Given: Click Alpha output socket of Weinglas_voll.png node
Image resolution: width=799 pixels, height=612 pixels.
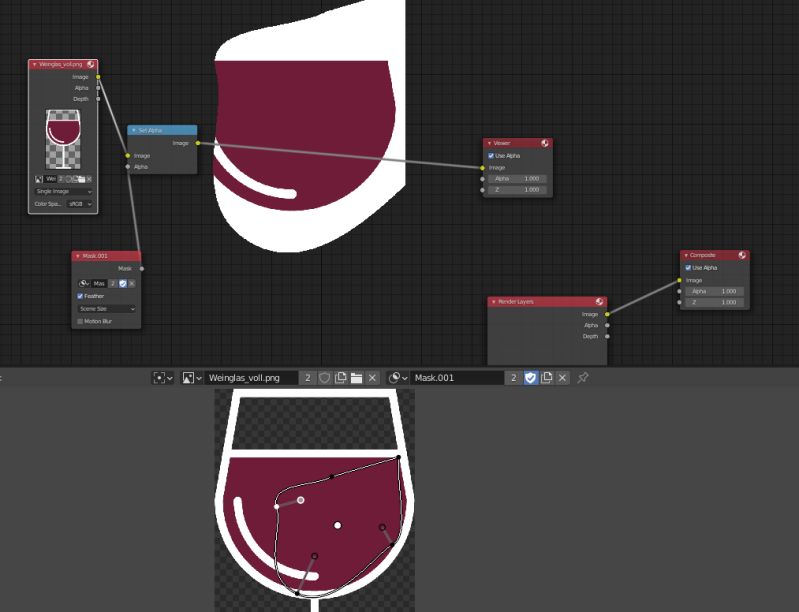Looking at the screenshot, I should pos(98,88).
